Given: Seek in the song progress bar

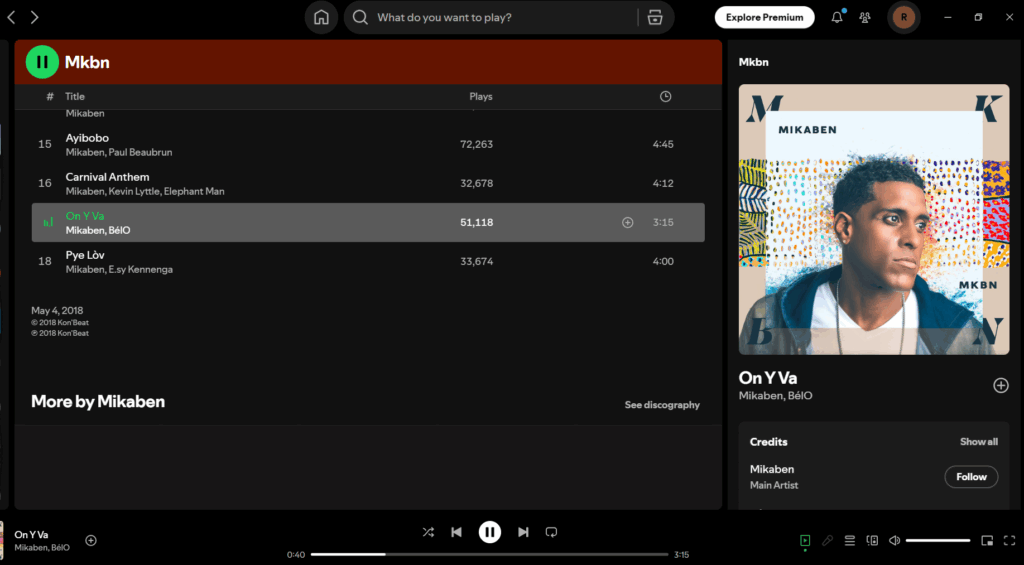Looking at the screenshot, I should [x=489, y=555].
